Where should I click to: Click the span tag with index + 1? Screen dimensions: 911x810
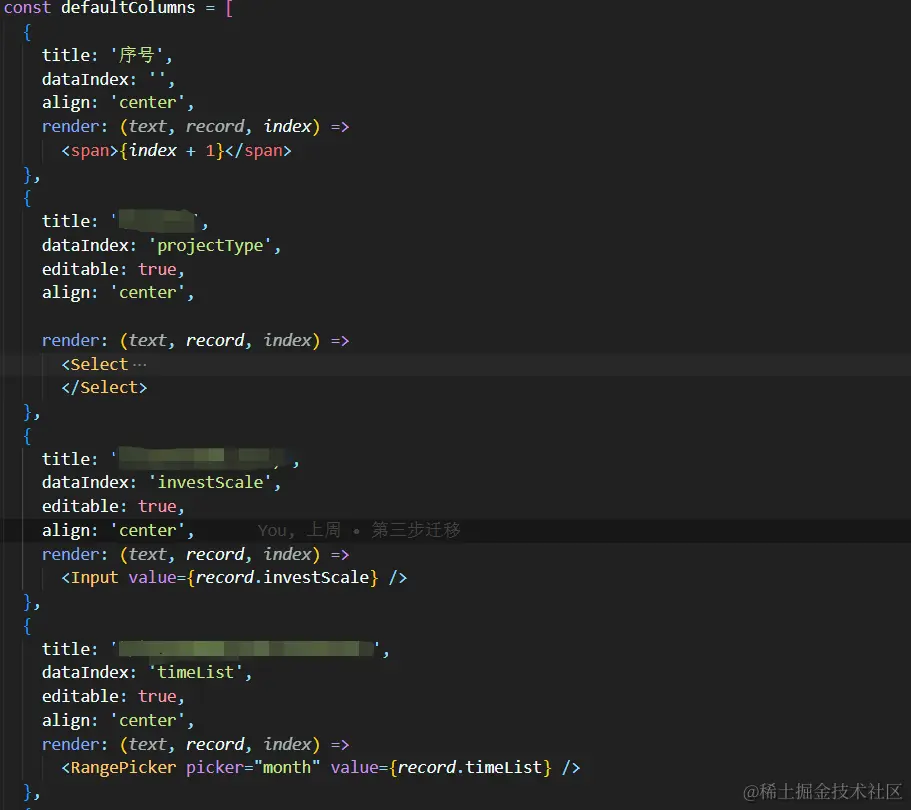(177, 150)
